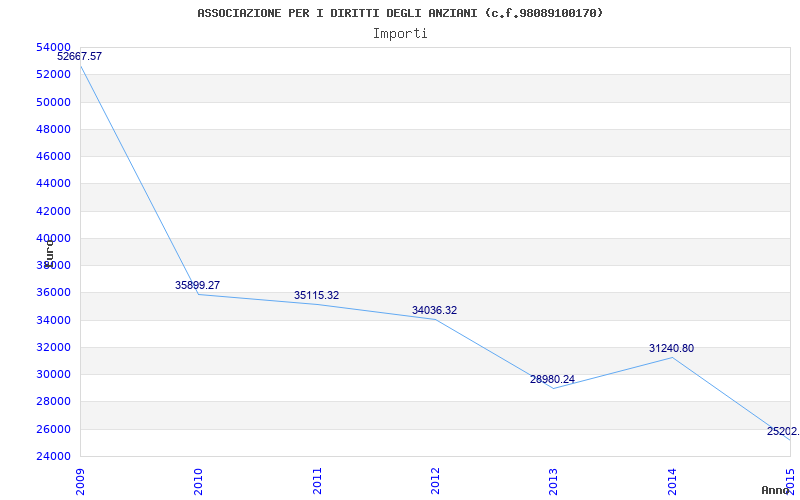800x500 pixels.
Task: Click the y-axis value 32000
Action: tap(54, 347)
